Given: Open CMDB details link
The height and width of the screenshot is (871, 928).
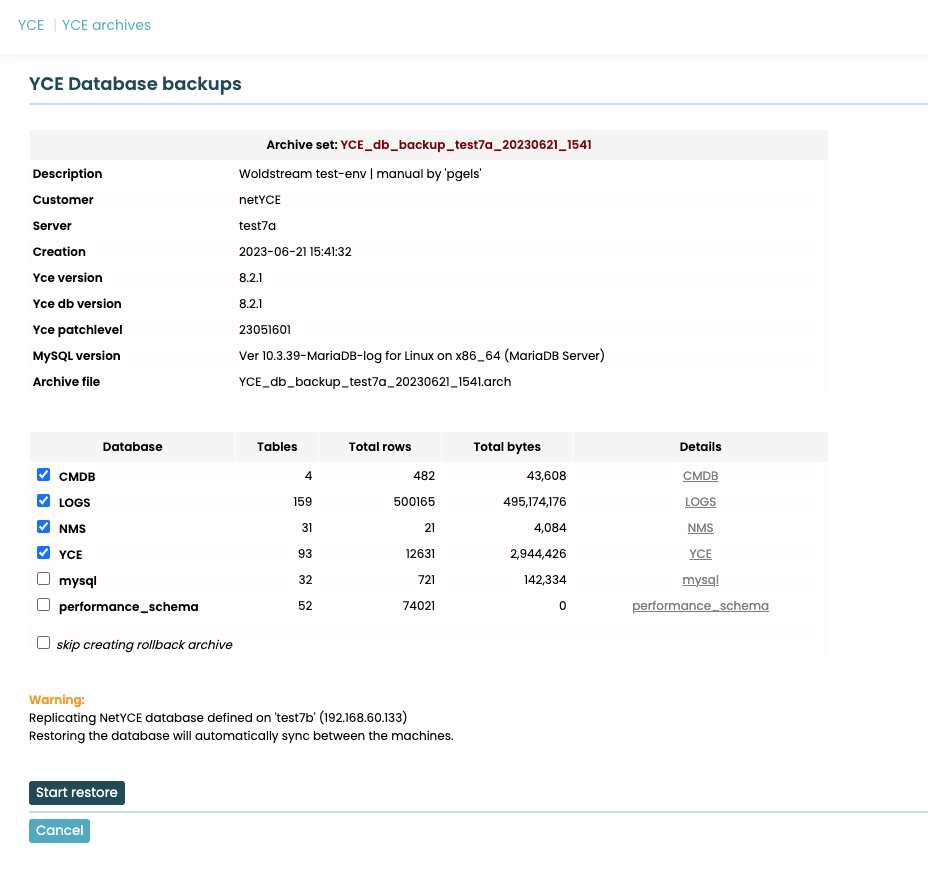Looking at the screenshot, I should point(700,476).
